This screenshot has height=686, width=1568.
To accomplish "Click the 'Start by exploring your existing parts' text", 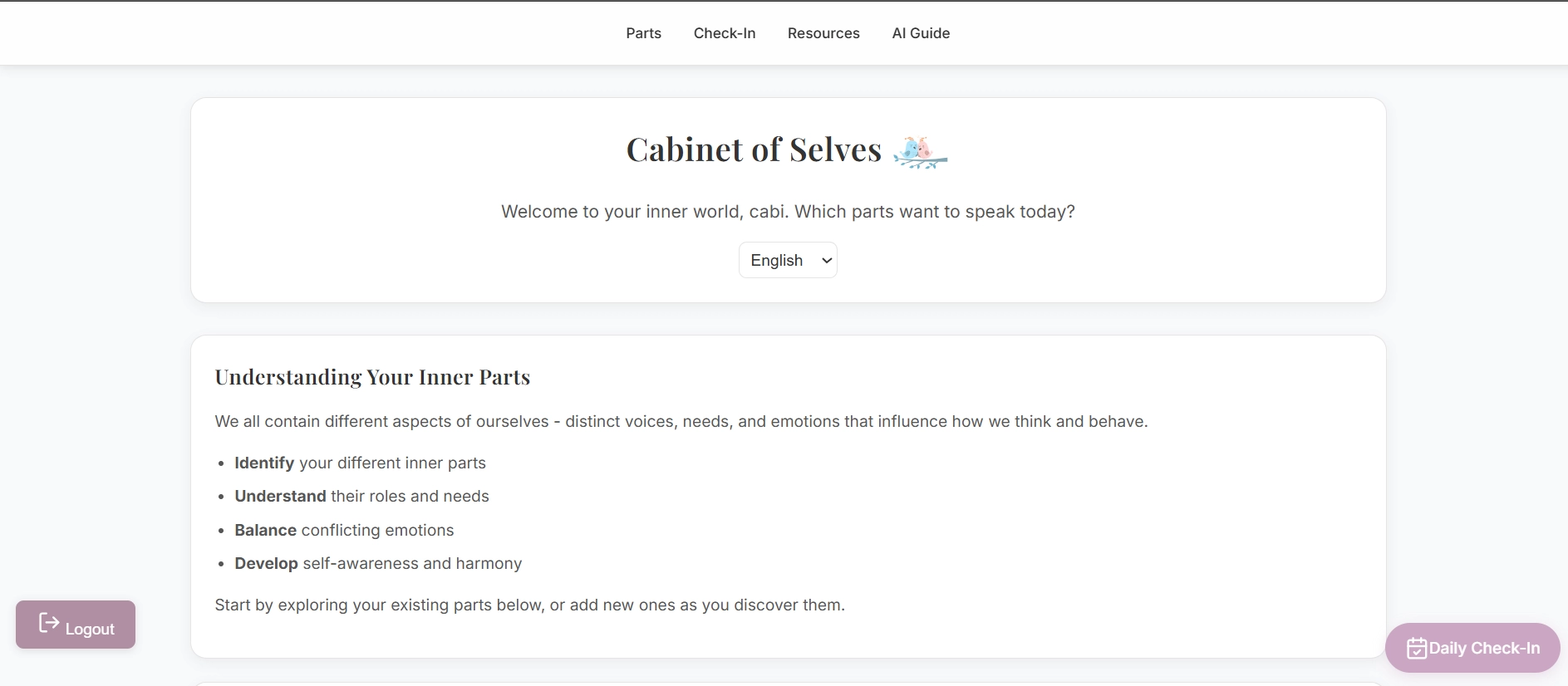I will tap(529, 605).
